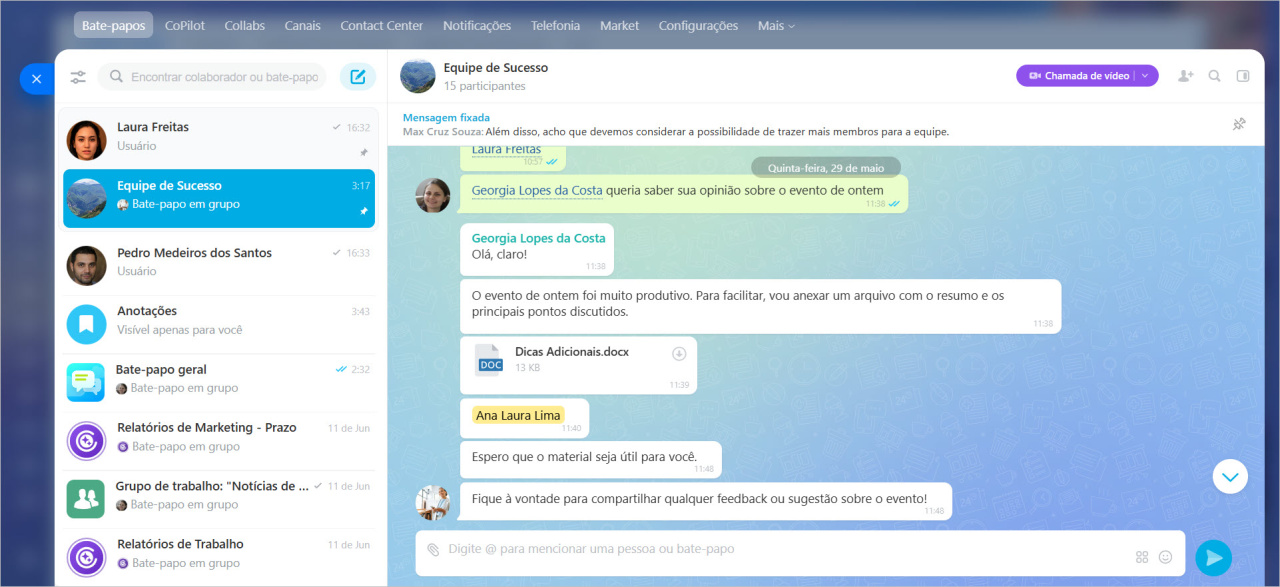The image size is (1280, 587).
Task: Add participants to Equipe de Sucesso
Action: click(x=1185, y=76)
